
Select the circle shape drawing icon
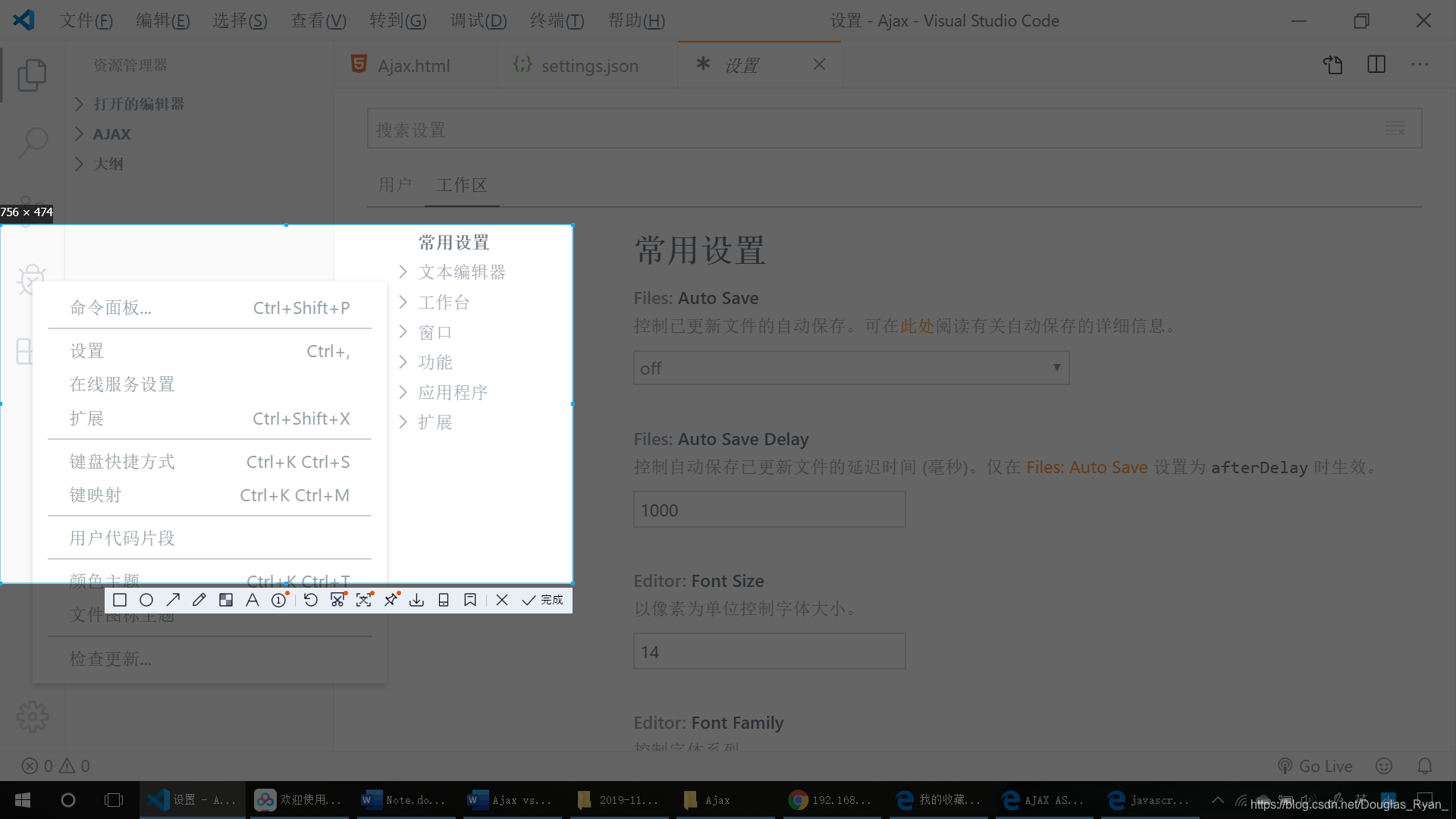click(x=146, y=599)
